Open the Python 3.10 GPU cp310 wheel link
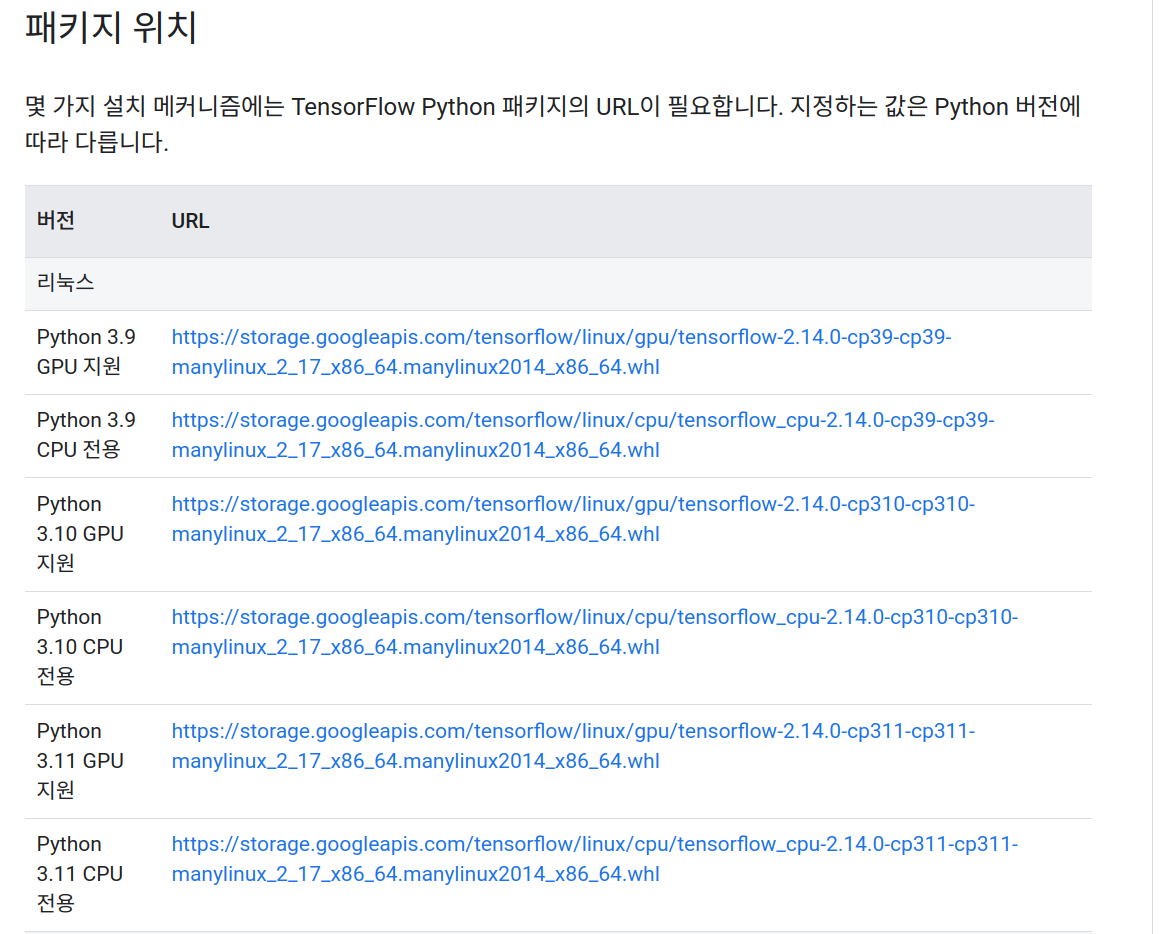The image size is (1159, 934). point(573,519)
